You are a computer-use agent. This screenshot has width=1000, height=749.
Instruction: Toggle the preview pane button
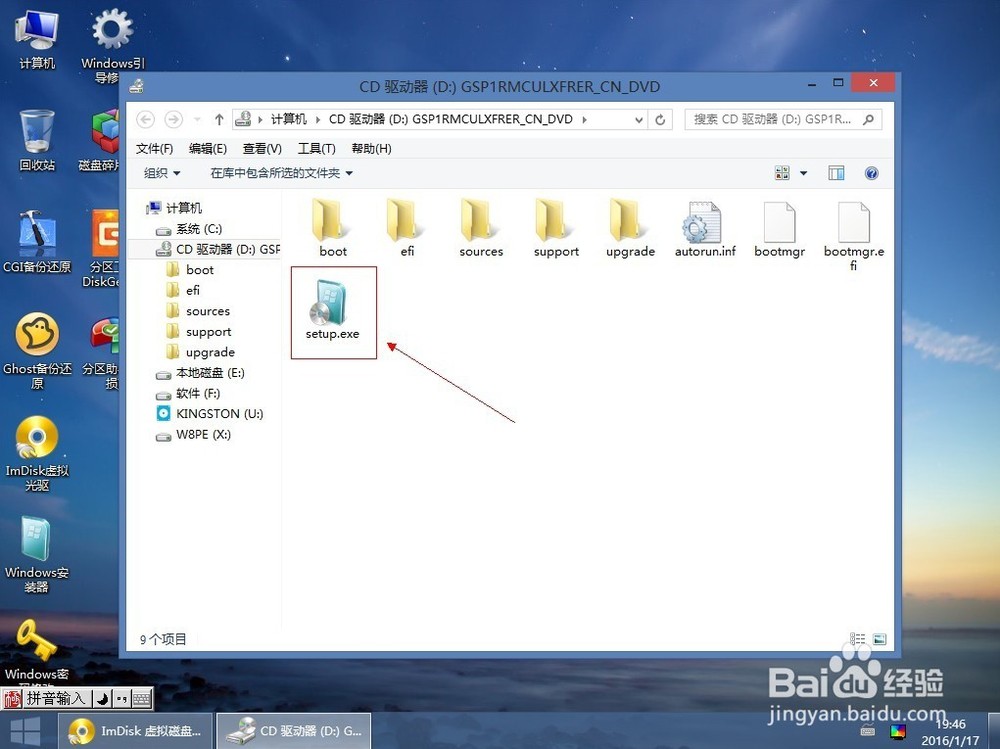click(836, 173)
